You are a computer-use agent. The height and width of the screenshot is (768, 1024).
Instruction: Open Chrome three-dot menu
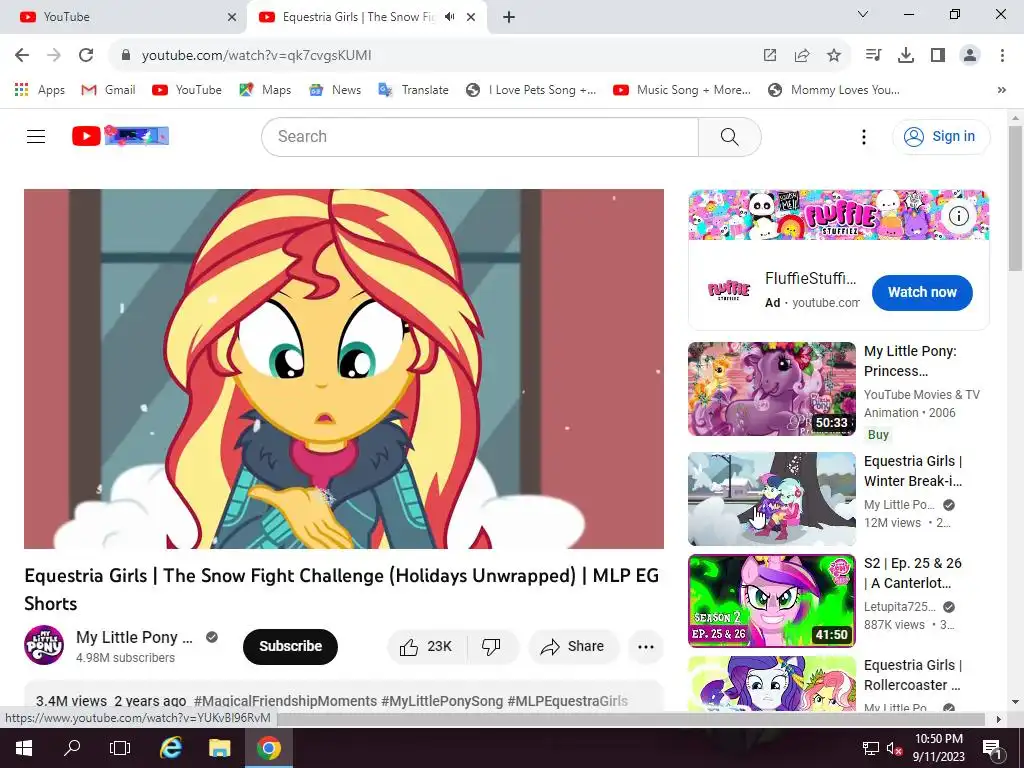point(1002,56)
